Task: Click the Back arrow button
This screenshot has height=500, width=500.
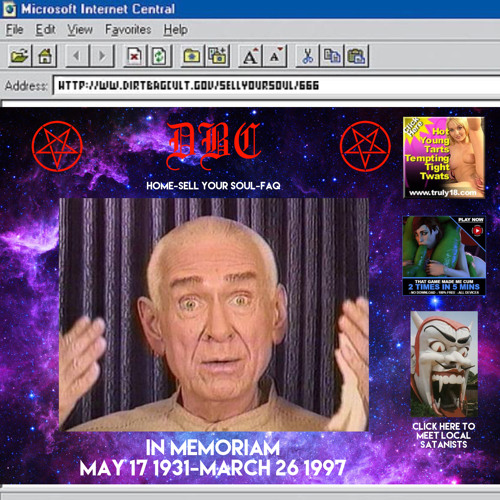Action: click(77, 56)
